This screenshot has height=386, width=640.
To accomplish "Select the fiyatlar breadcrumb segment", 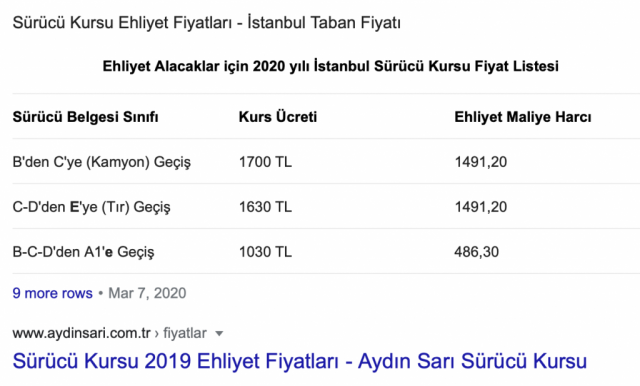I will click(185, 333).
